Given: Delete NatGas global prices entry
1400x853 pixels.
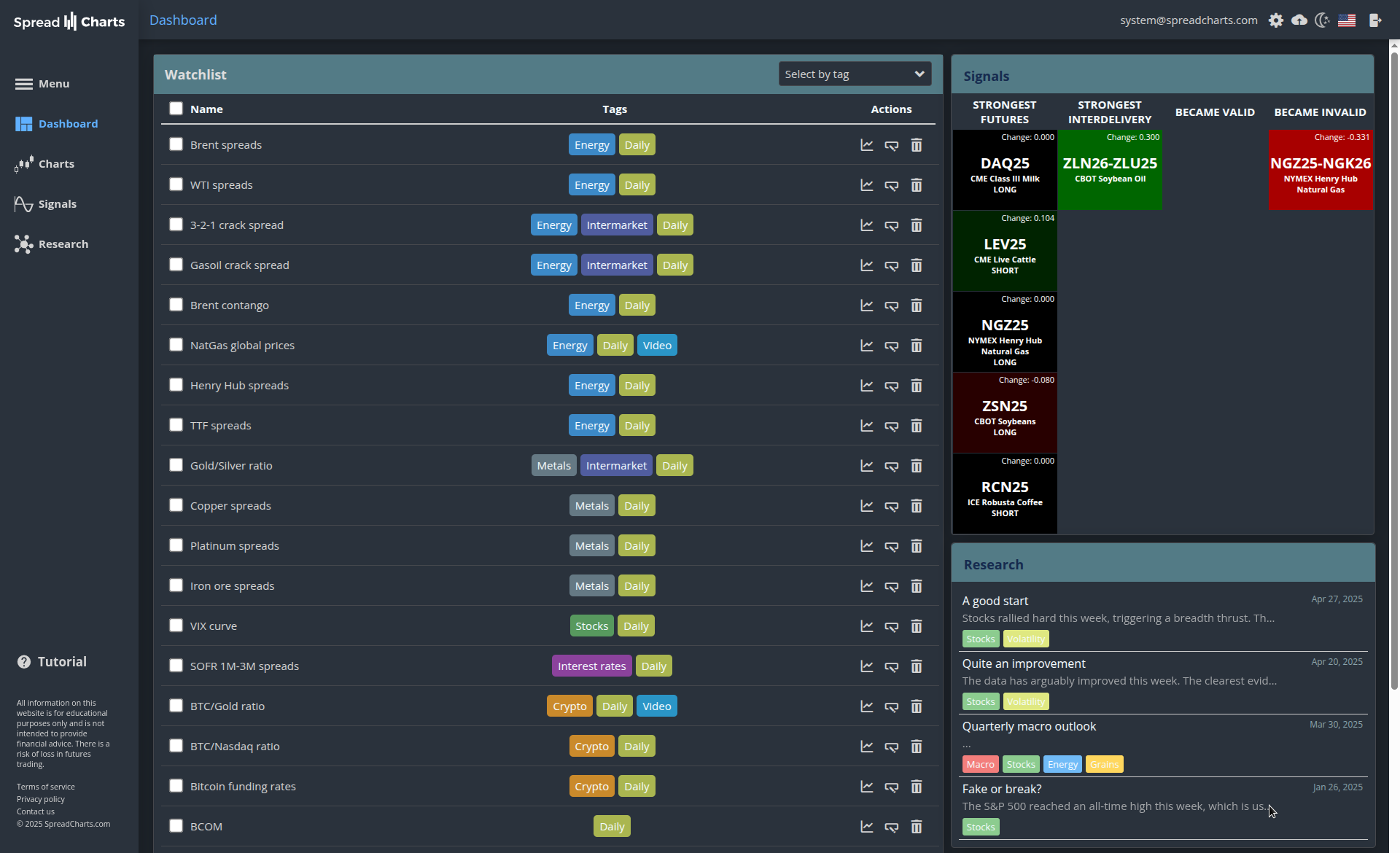Looking at the screenshot, I should pos(917,346).
